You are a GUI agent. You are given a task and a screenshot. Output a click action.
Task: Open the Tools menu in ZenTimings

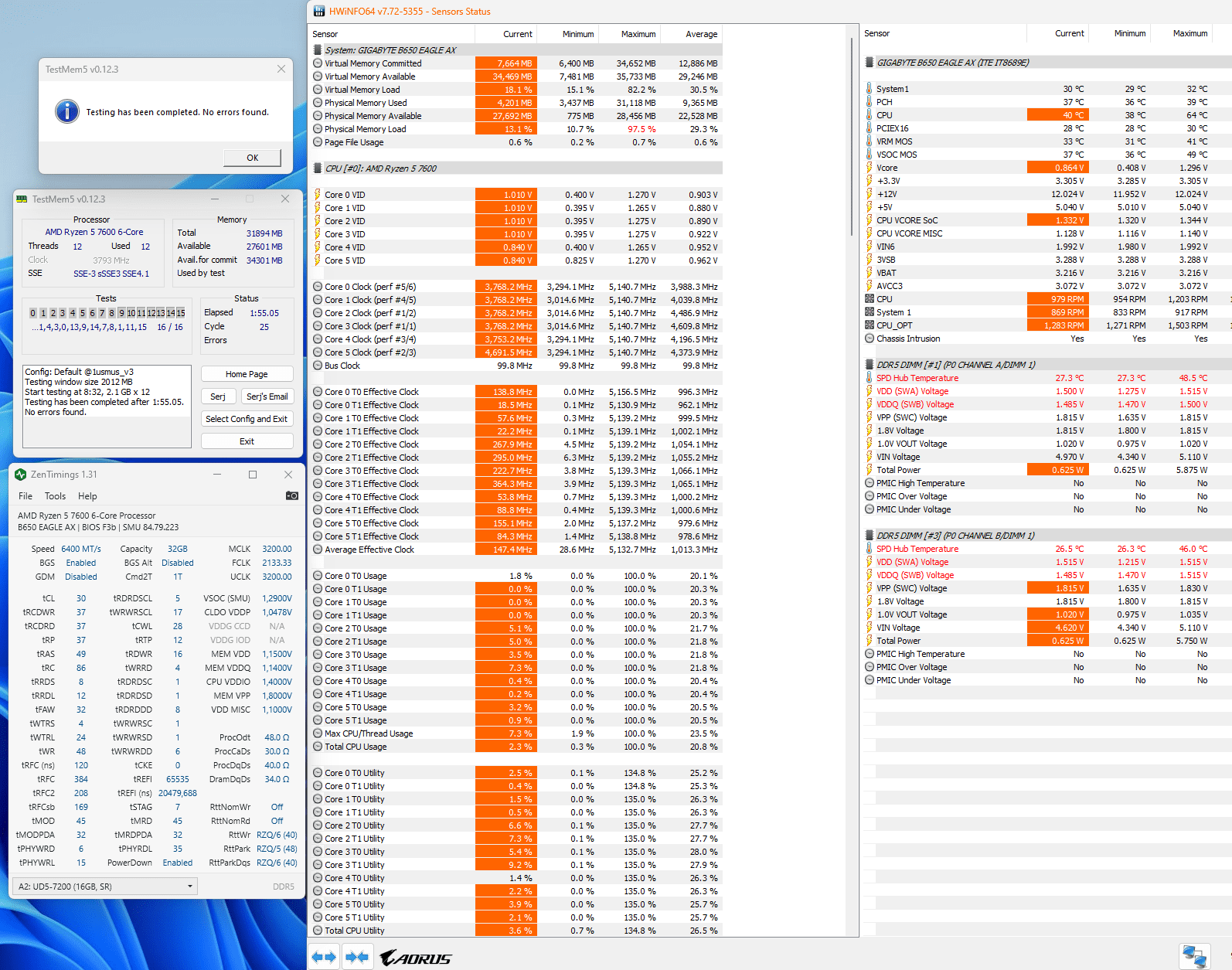56,496
